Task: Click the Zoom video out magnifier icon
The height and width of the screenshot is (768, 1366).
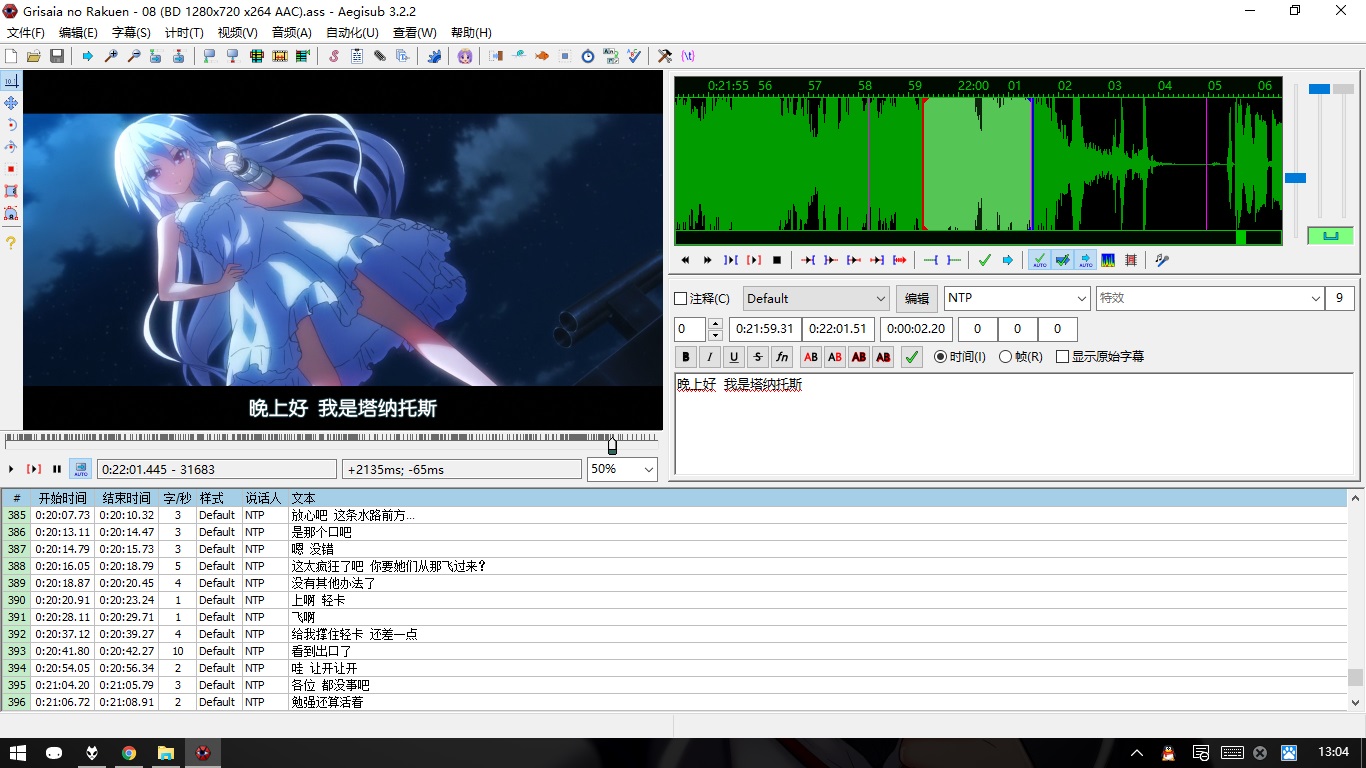Action: click(134, 56)
